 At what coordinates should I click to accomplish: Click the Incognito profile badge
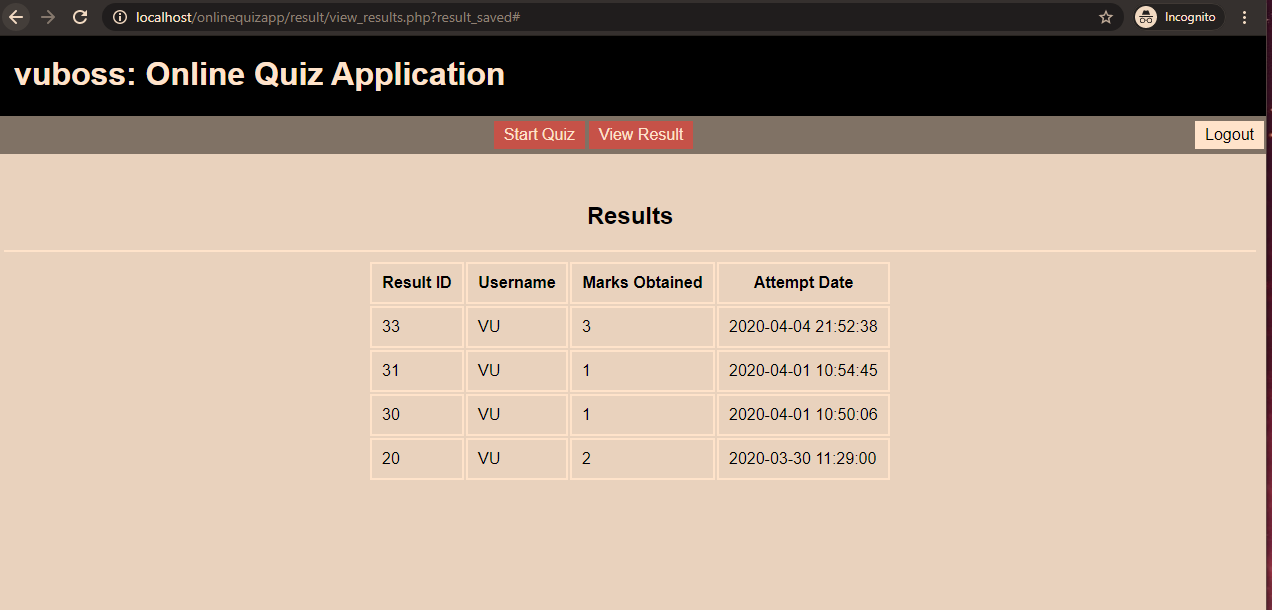pos(1177,16)
